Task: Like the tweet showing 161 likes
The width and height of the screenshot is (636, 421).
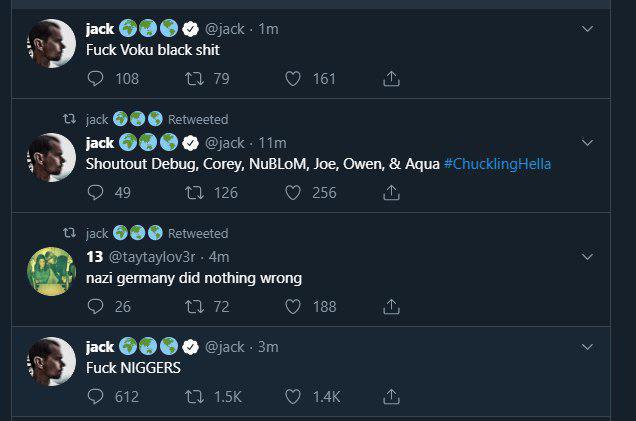Action: click(x=293, y=78)
